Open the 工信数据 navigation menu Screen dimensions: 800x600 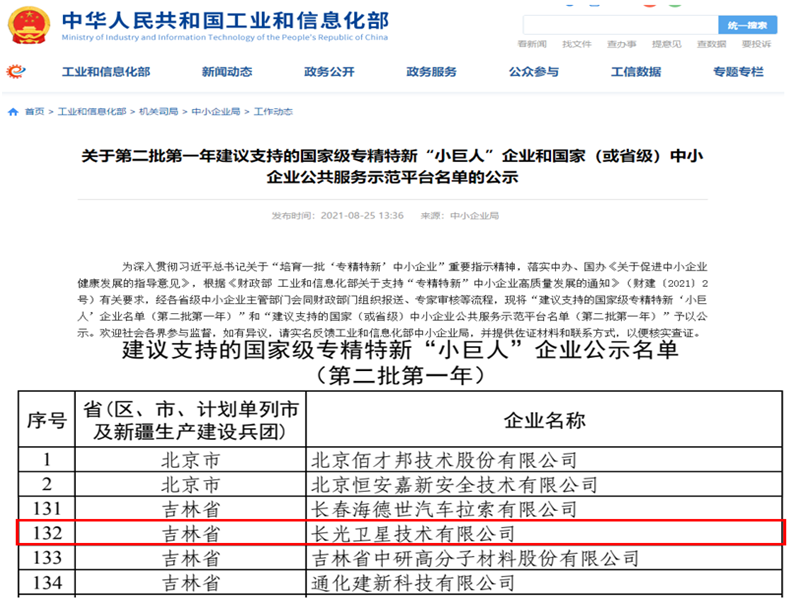point(636,72)
